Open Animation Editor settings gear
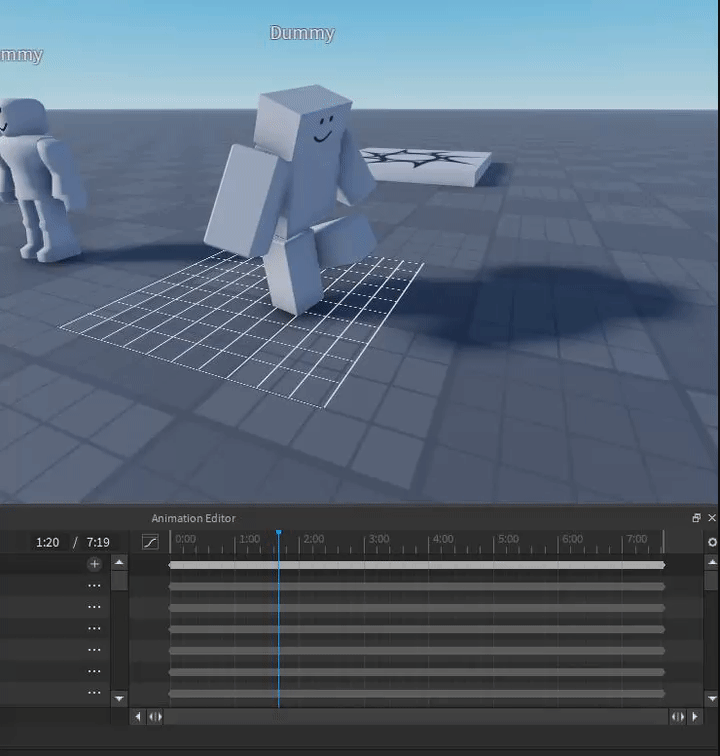 (712, 542)
